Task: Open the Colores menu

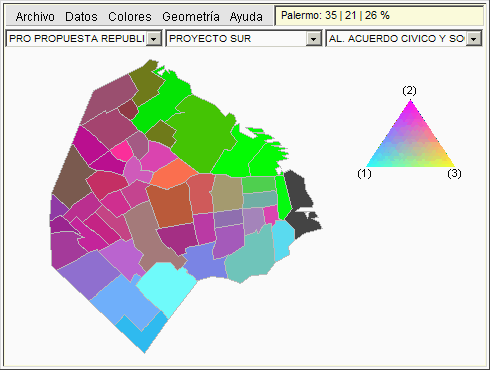Action: coord(130,16)
